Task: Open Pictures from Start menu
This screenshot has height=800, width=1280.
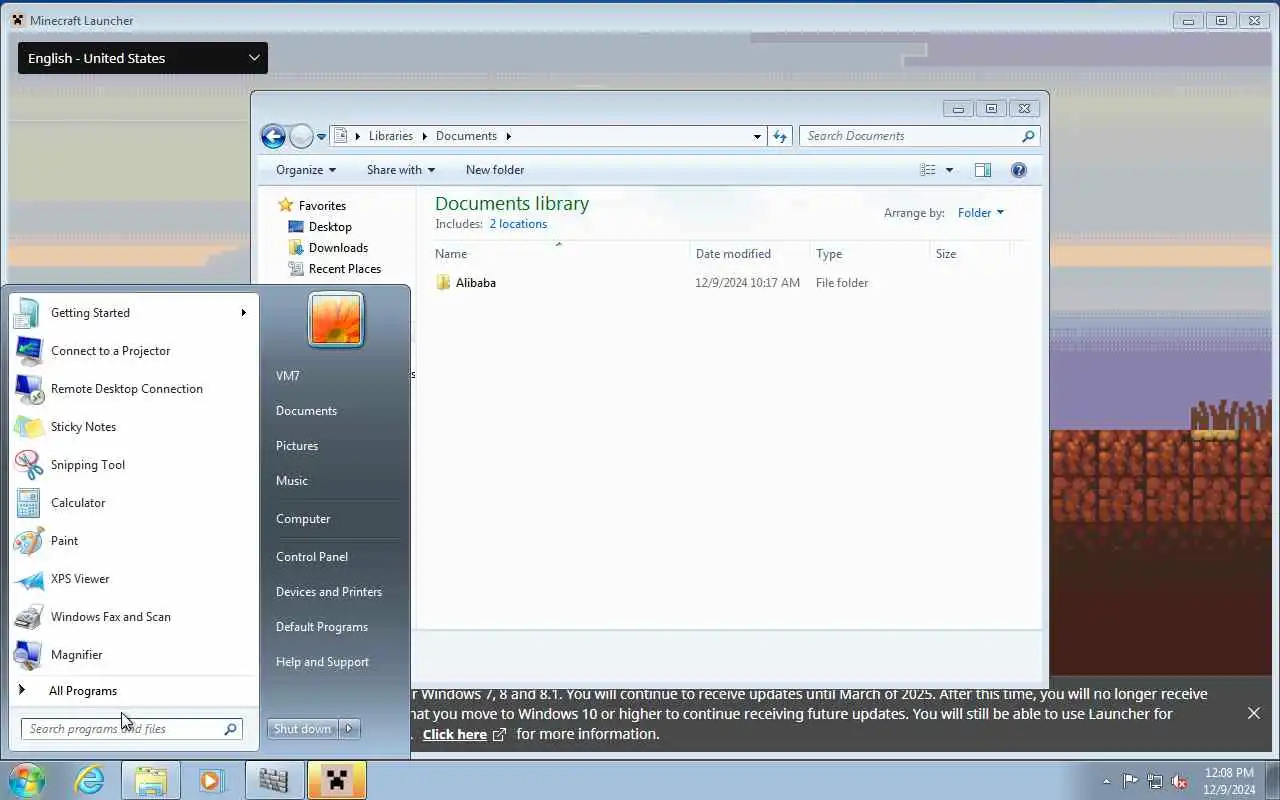Action: tap(297, 446)
